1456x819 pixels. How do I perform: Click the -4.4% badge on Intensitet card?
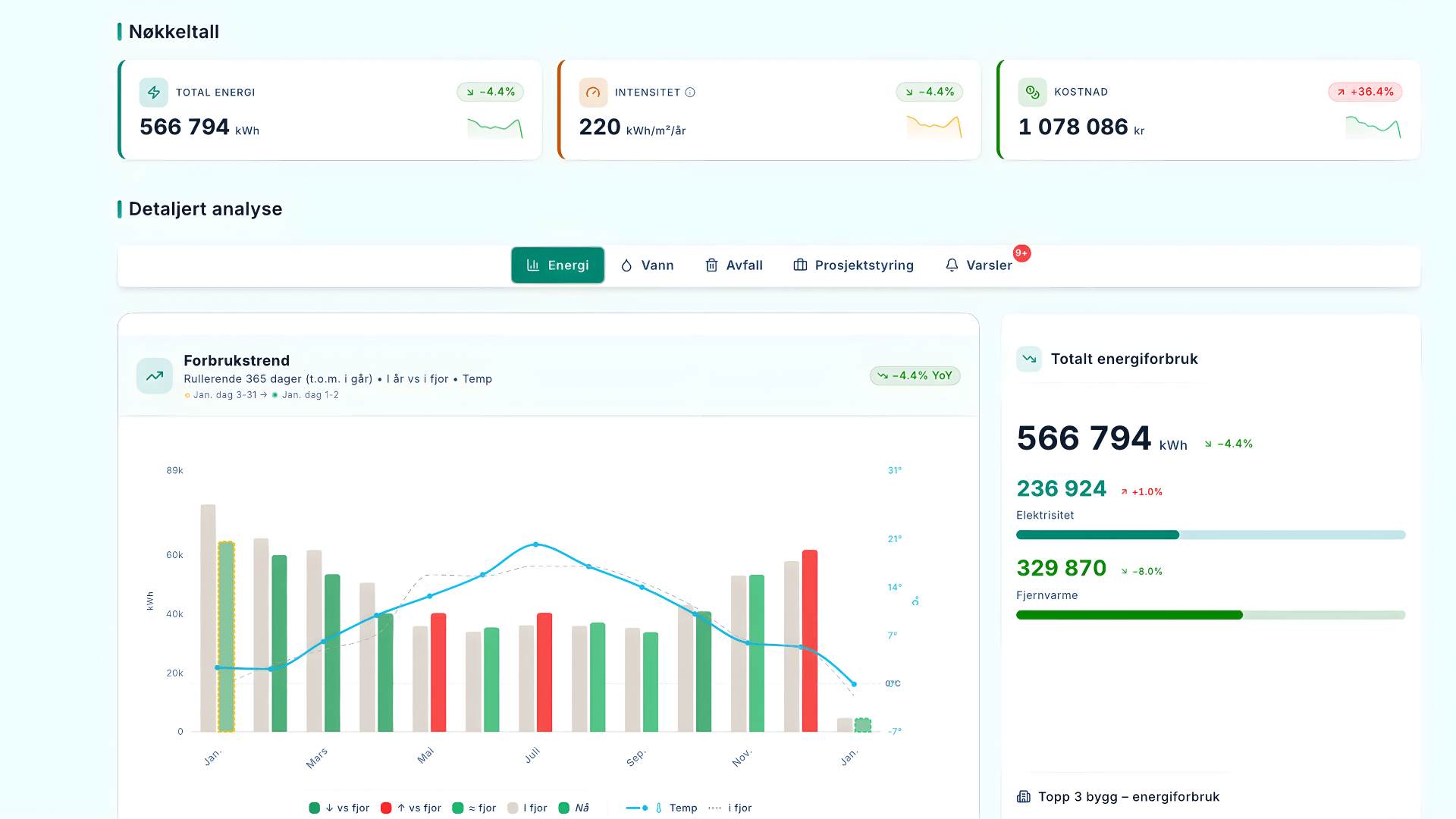click(929, 92)
